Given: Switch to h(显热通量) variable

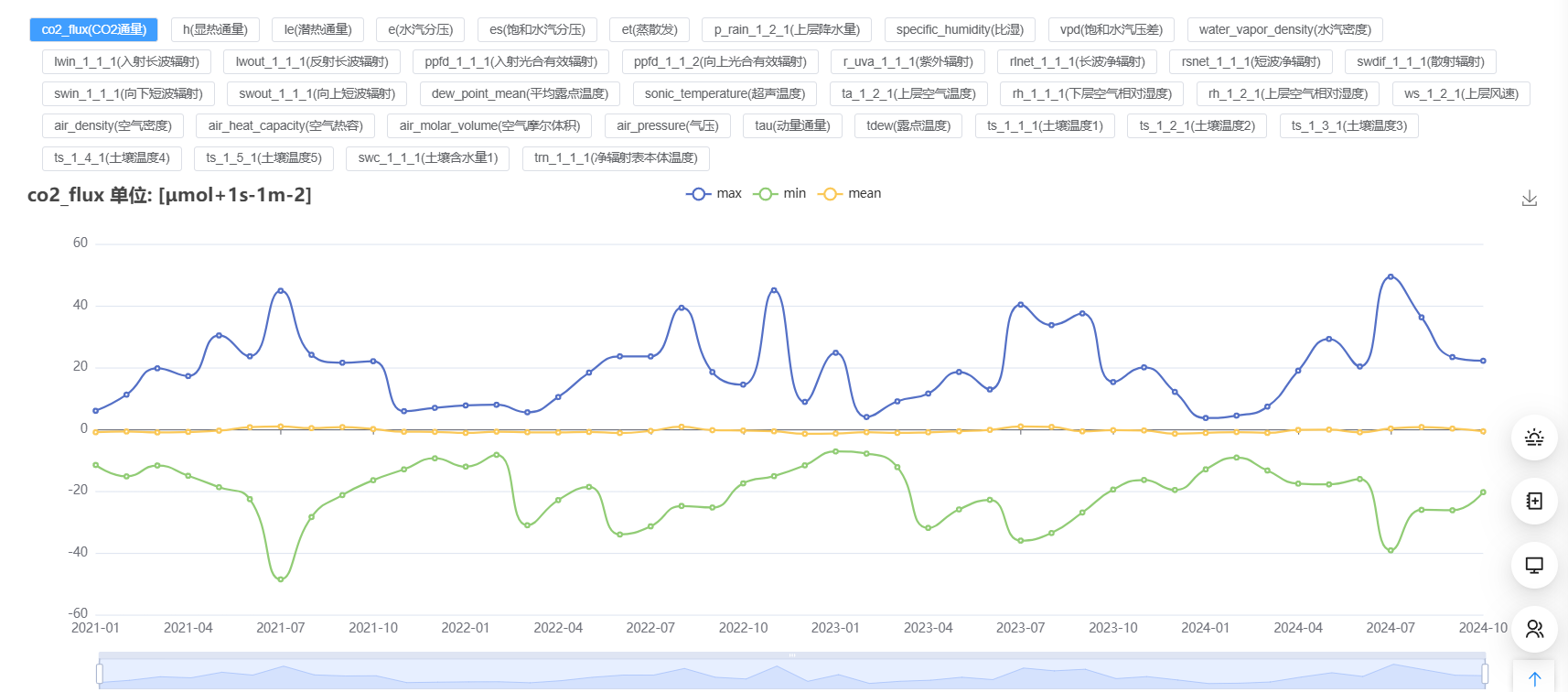Looking at the screenshot, I should [215, 29].
